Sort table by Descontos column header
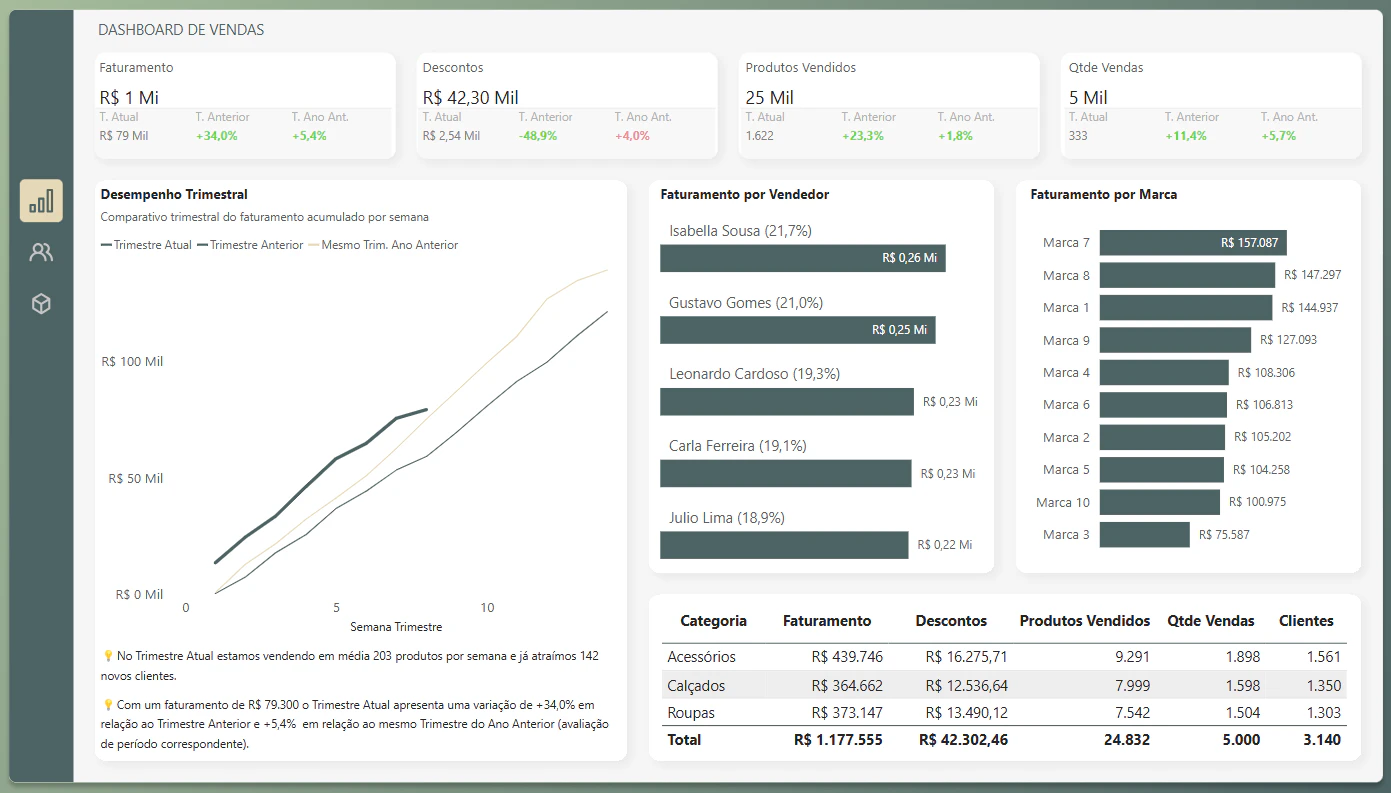 coord(951,621)
